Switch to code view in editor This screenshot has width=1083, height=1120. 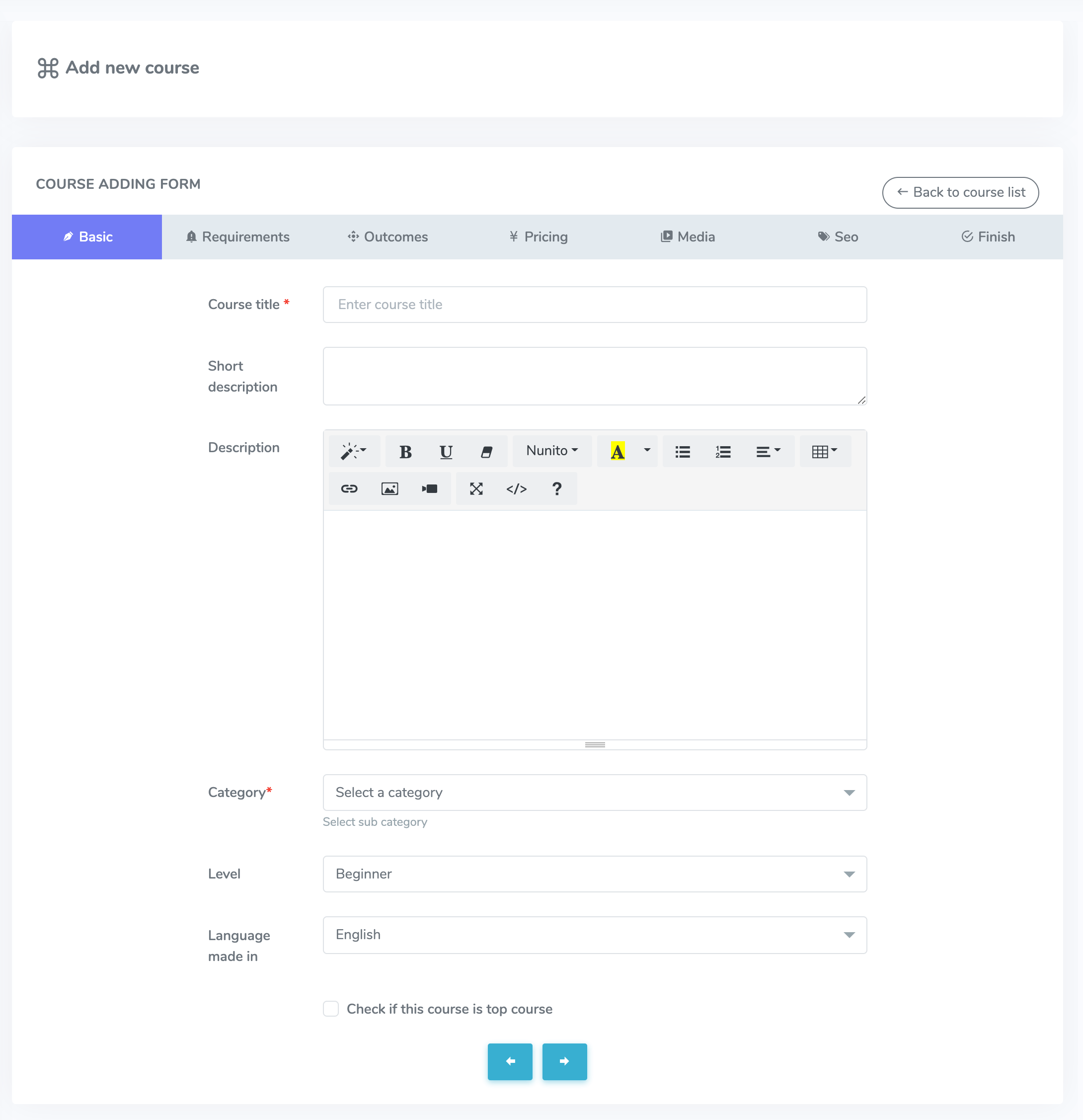[516, 488]
